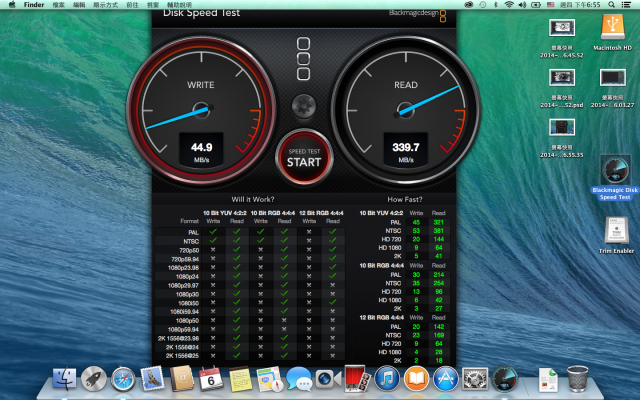Image resolution: width=640 pixels, height=400 pixels.
Task: Select the 339.7 MB/s read readout
Action: (405, 150)
